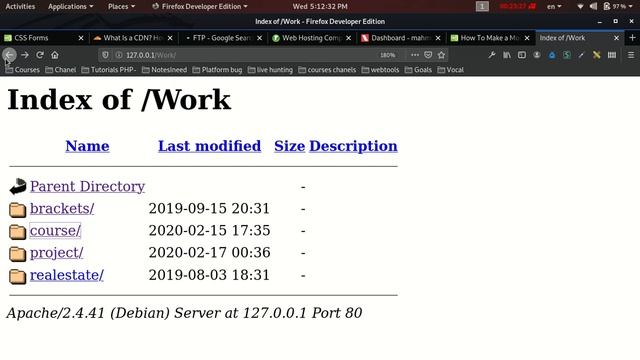Open the project/ directory link
Screen dimensions: 640x360
click(x=56, y=253)
